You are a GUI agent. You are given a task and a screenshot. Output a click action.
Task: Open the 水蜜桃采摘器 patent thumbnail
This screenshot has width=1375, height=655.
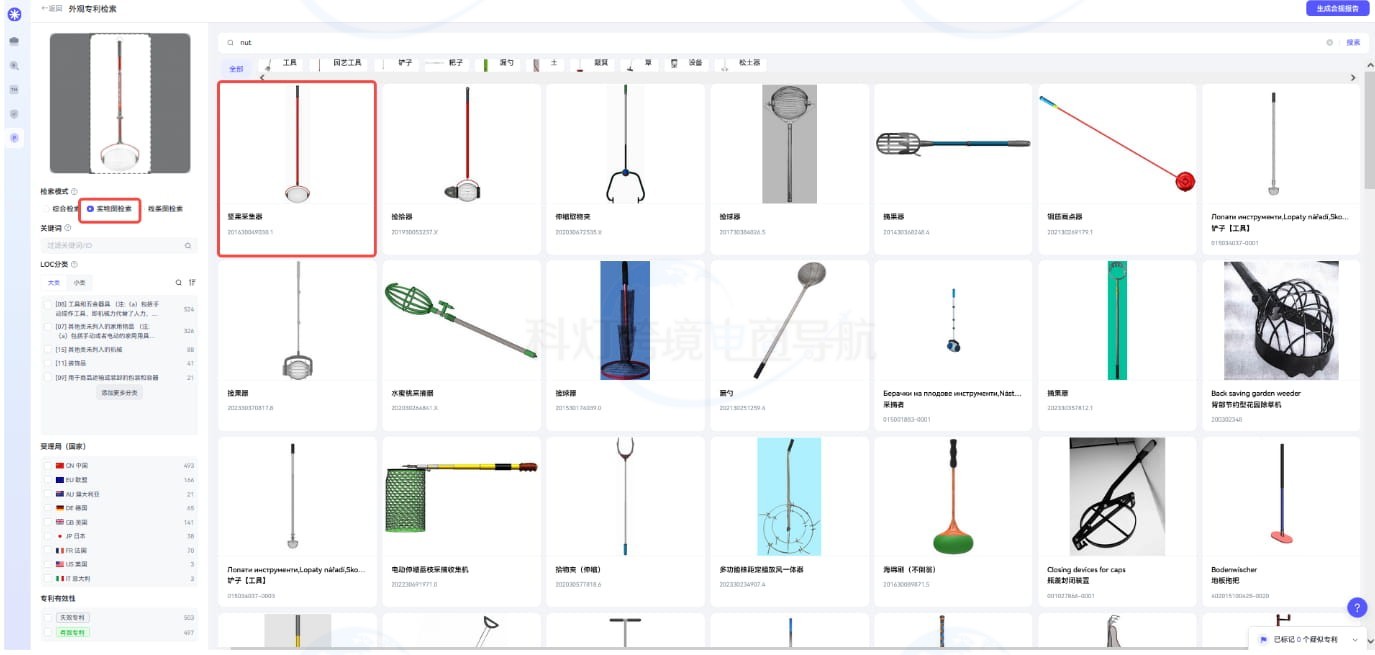coord(461,320)
